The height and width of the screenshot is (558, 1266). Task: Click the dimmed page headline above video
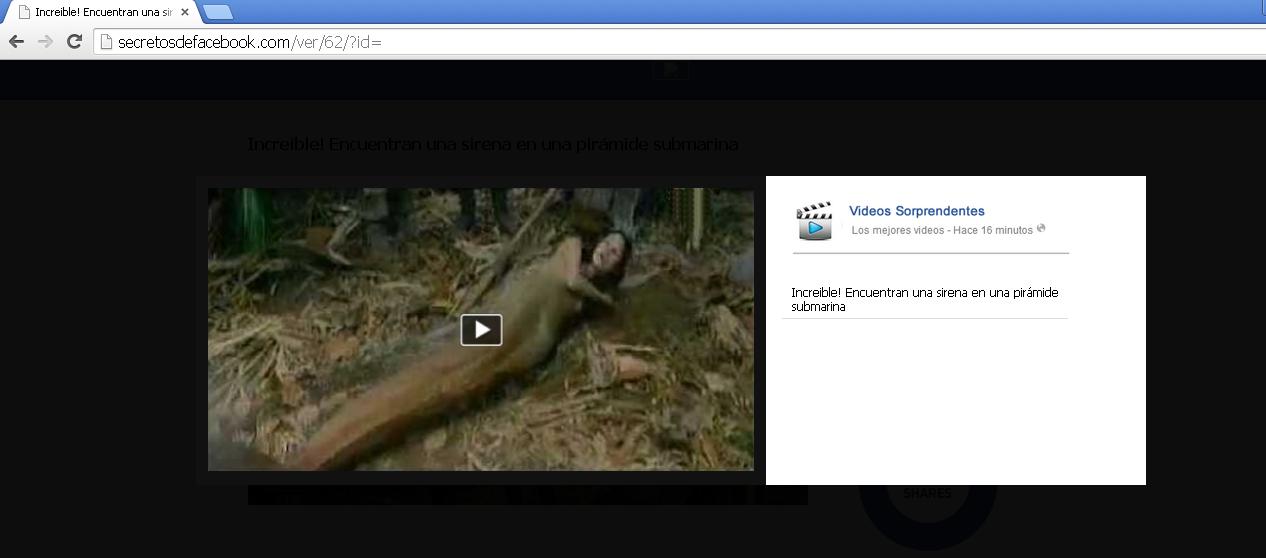click(492, 144)
